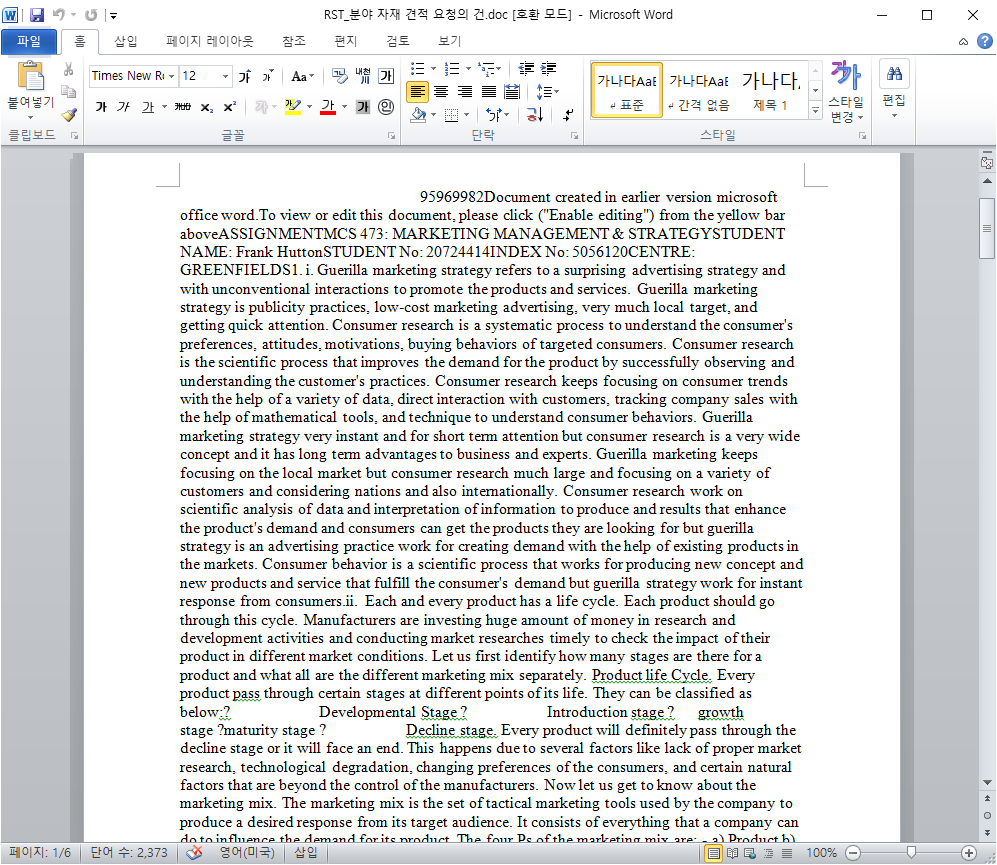Click the Sort icon in paragraph group
Viewport: 997px width, 865px height.
click(x=534, y=114)
